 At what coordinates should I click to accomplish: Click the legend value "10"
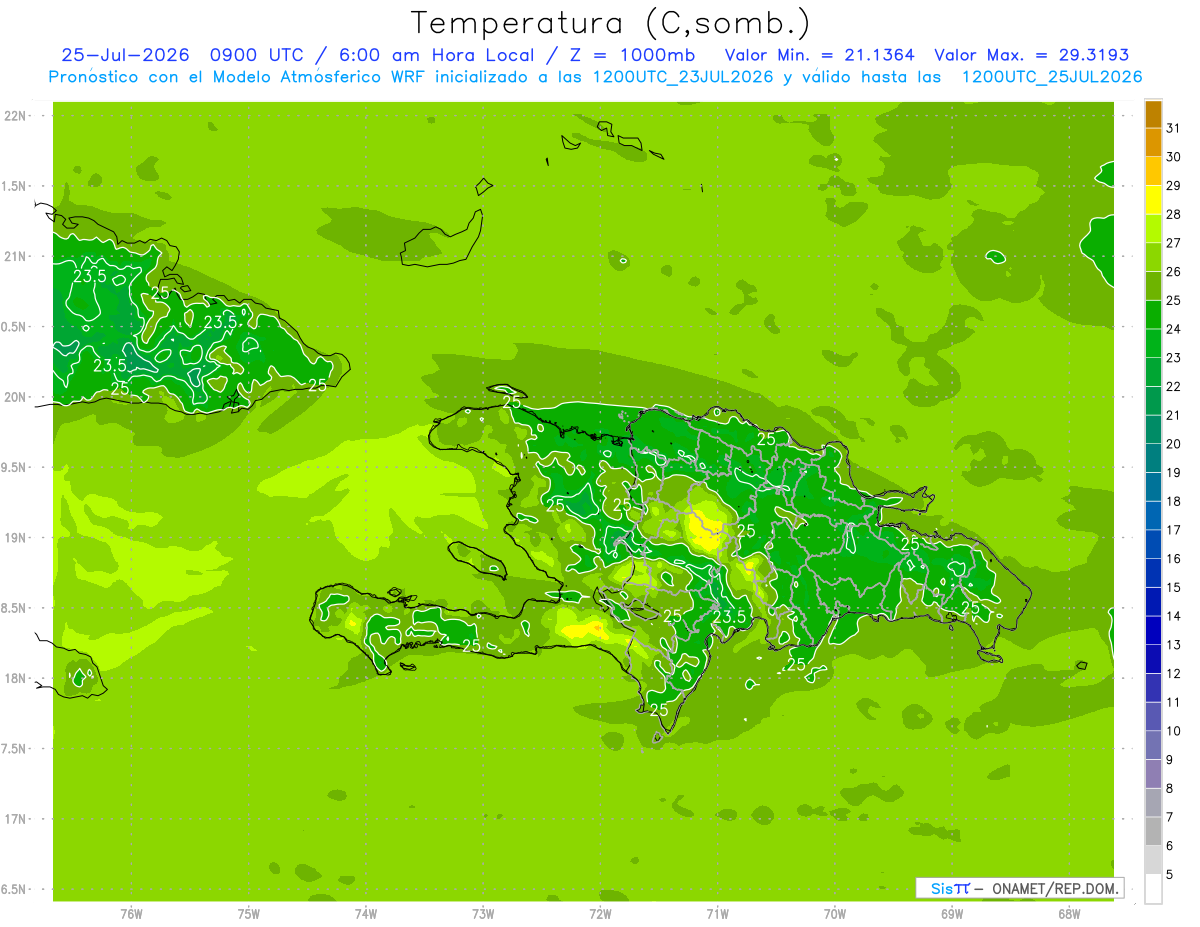[x=1173, y=731]
